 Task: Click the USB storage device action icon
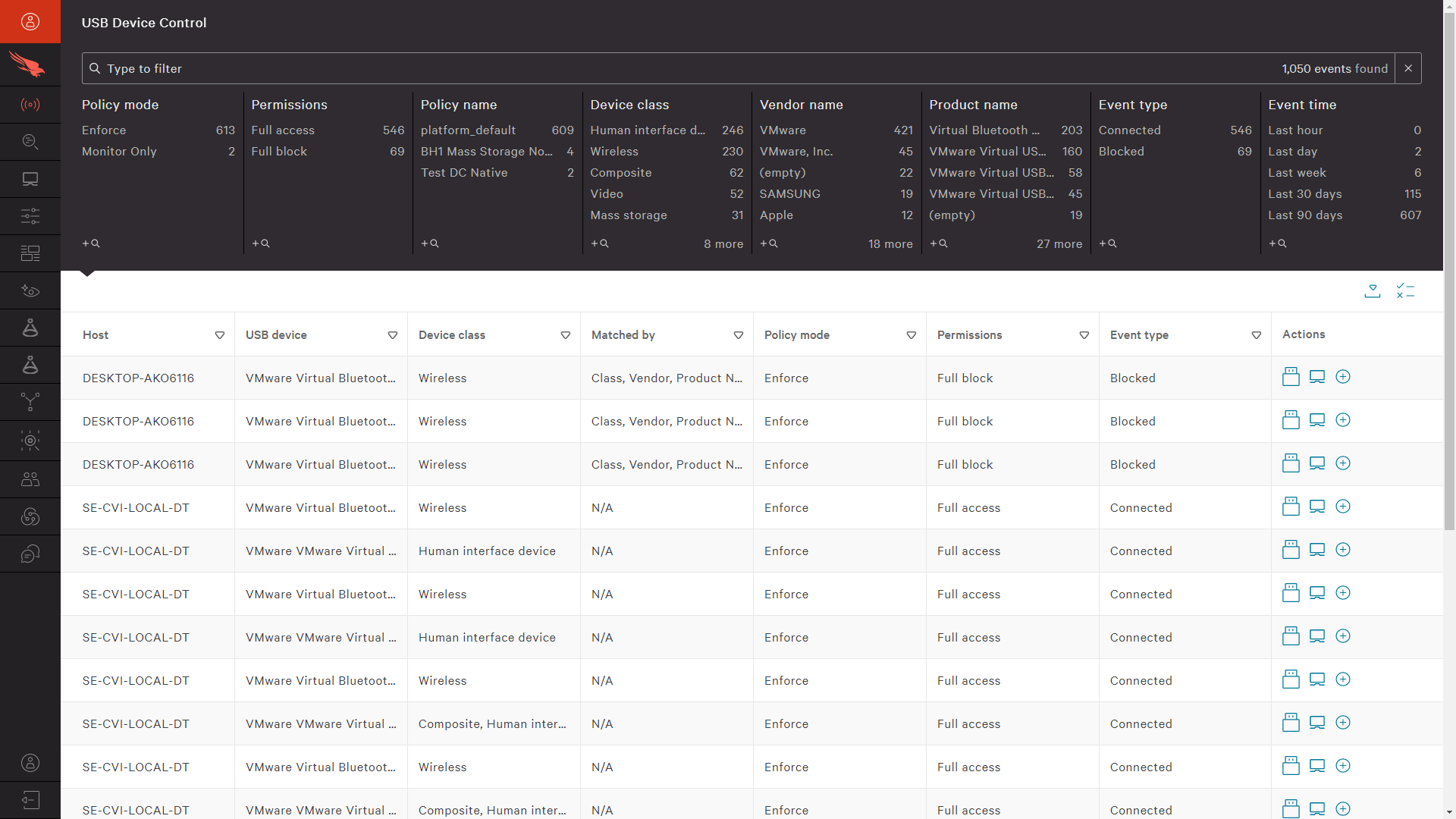click(1290, 377)
